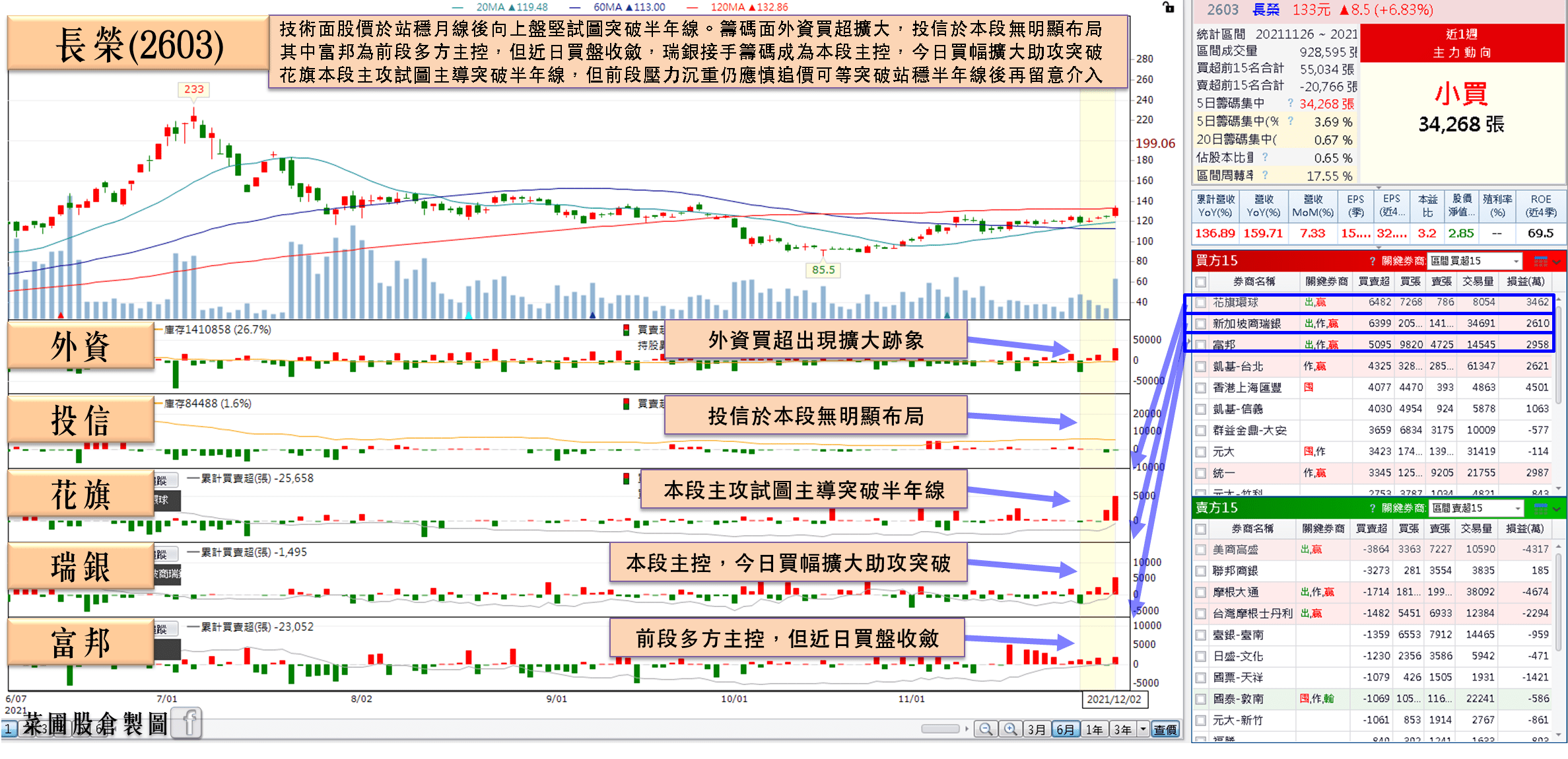
Task: Click the 累計營收YoY(%) column header
Action: [x=1215, y=206]
